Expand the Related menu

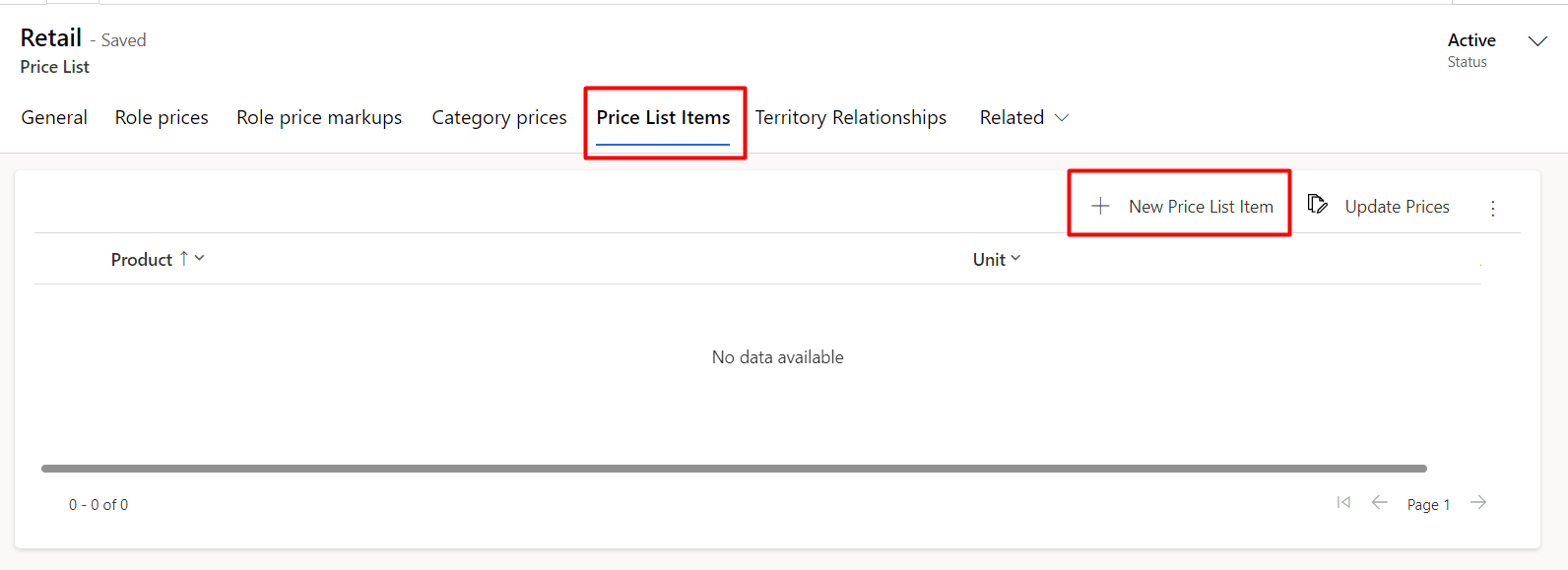(1023, 117)
